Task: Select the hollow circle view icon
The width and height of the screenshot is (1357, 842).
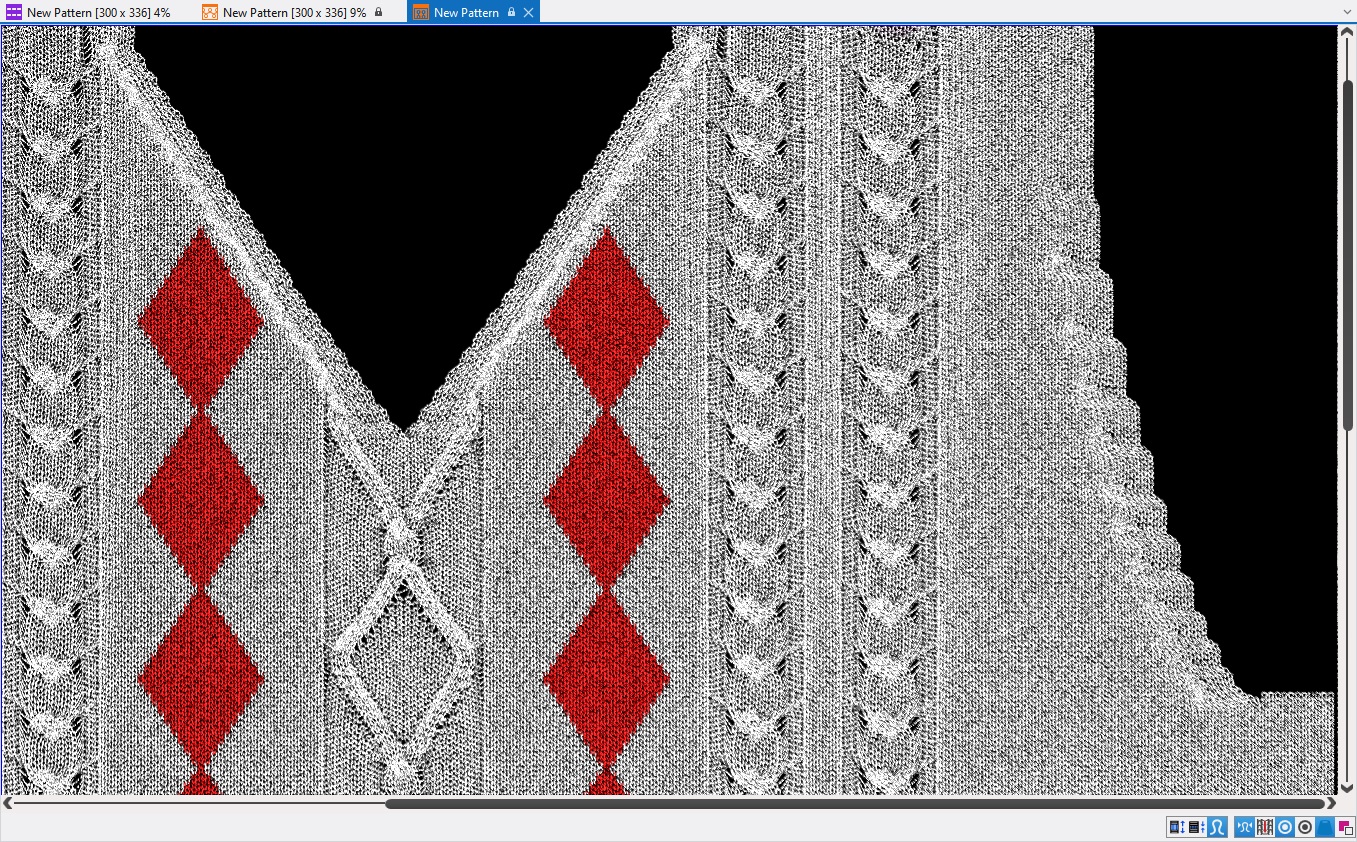Action: [x=1285, y=827]
